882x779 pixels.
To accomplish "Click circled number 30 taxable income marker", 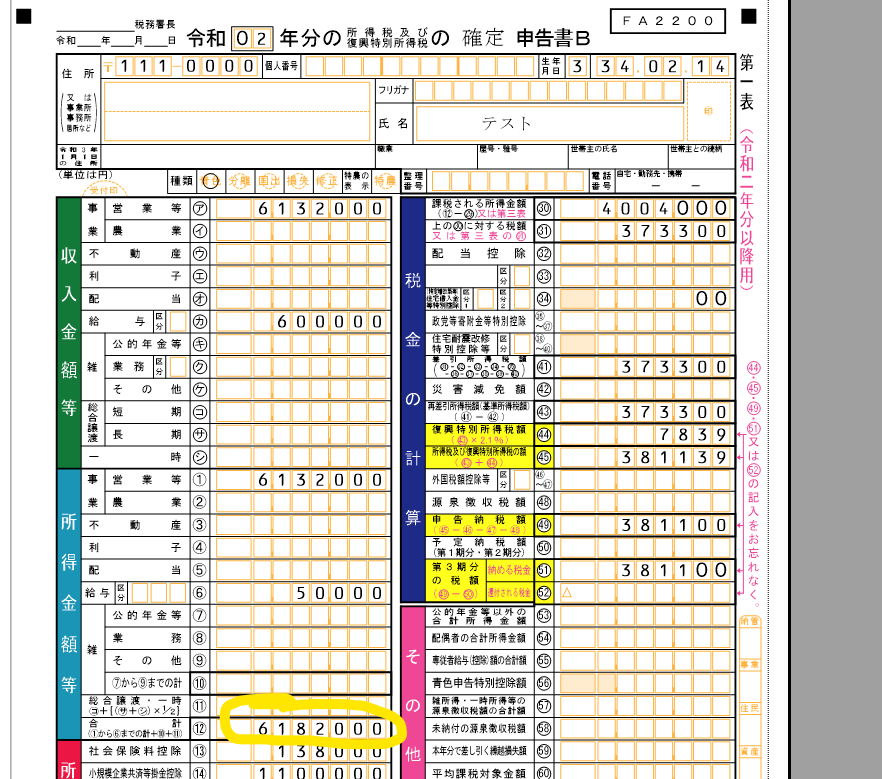I will tap(544, 209).
